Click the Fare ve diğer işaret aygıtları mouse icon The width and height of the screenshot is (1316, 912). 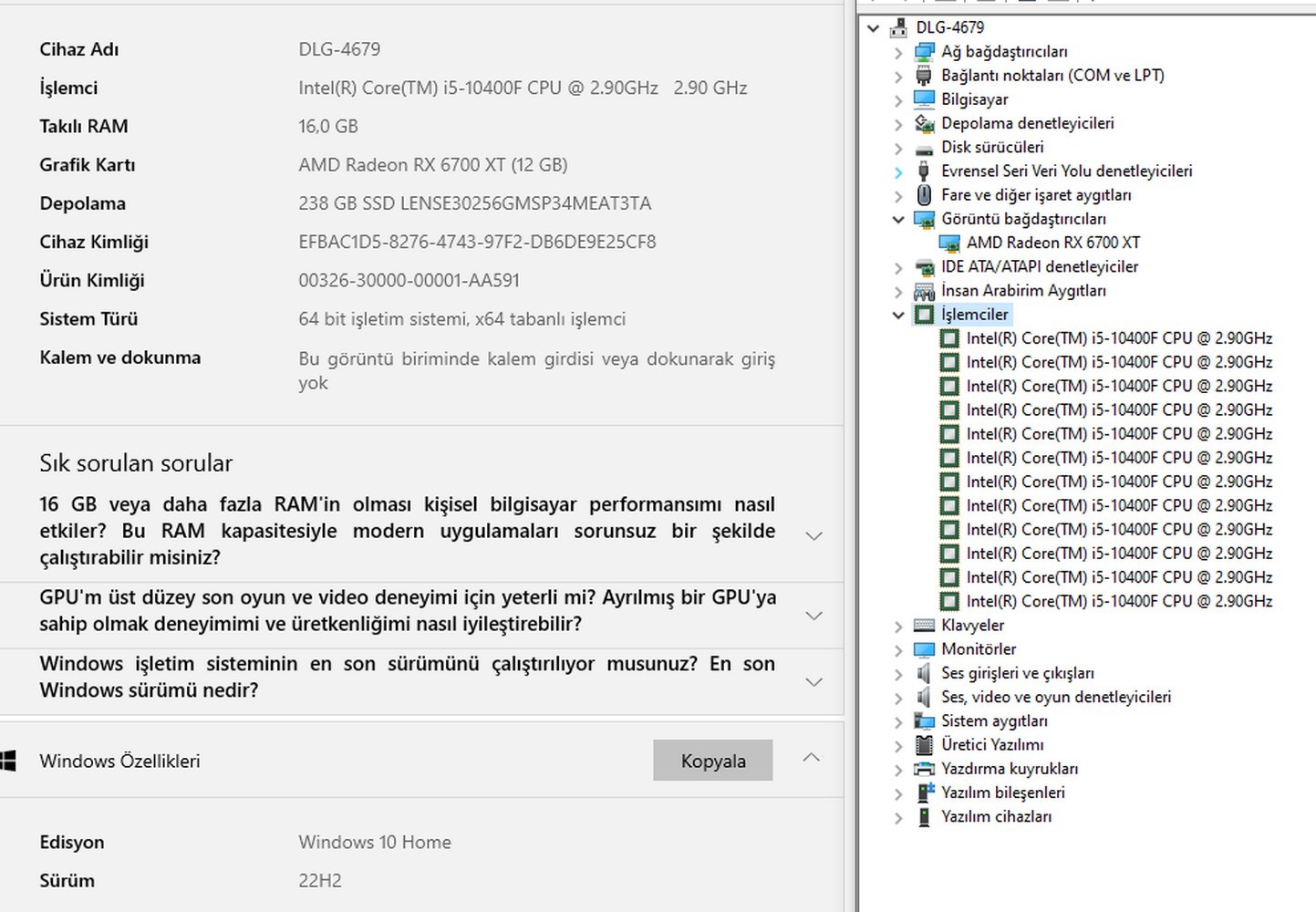point(924,195)
